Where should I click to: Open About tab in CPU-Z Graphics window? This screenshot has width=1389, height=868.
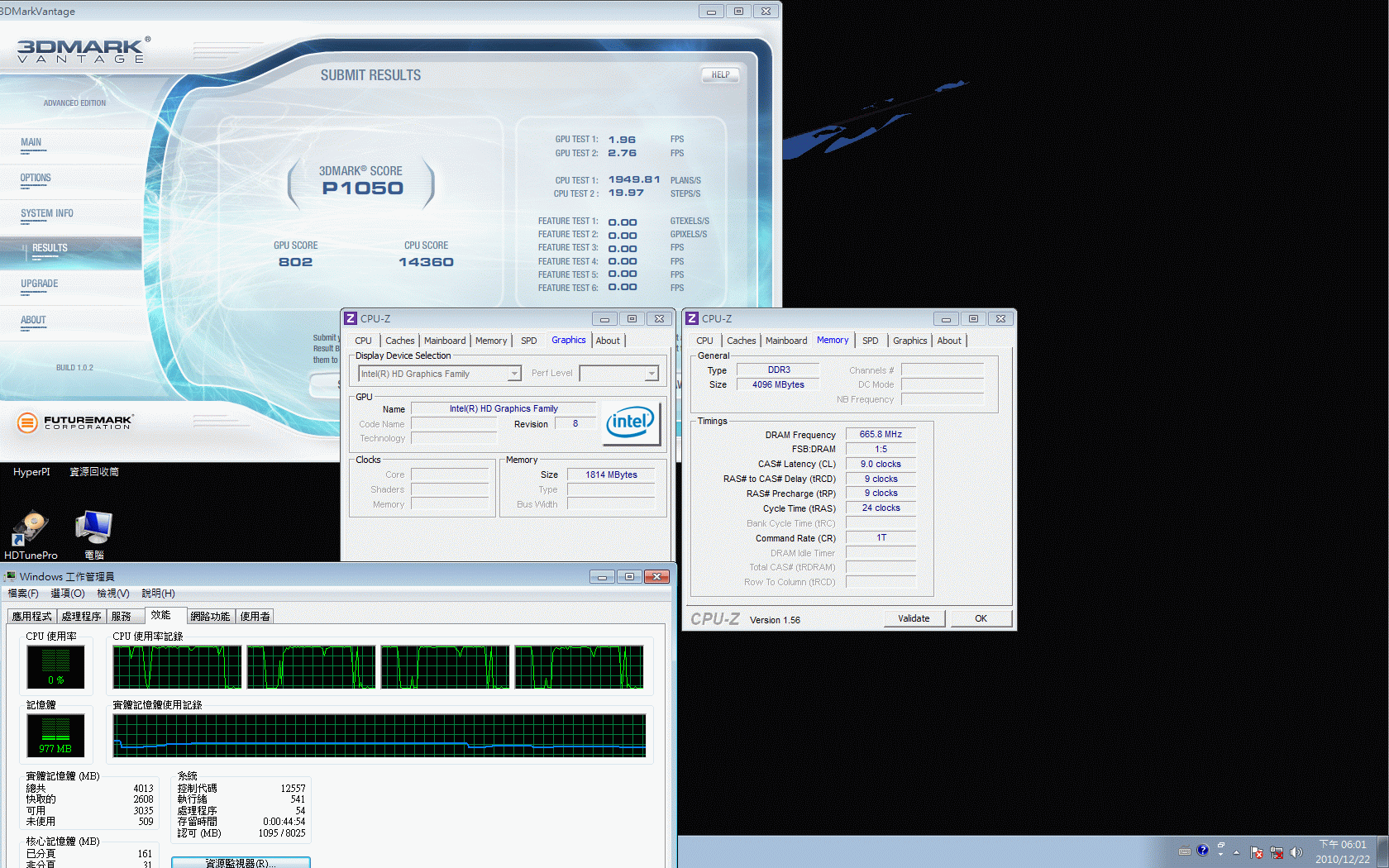[608, 341]
